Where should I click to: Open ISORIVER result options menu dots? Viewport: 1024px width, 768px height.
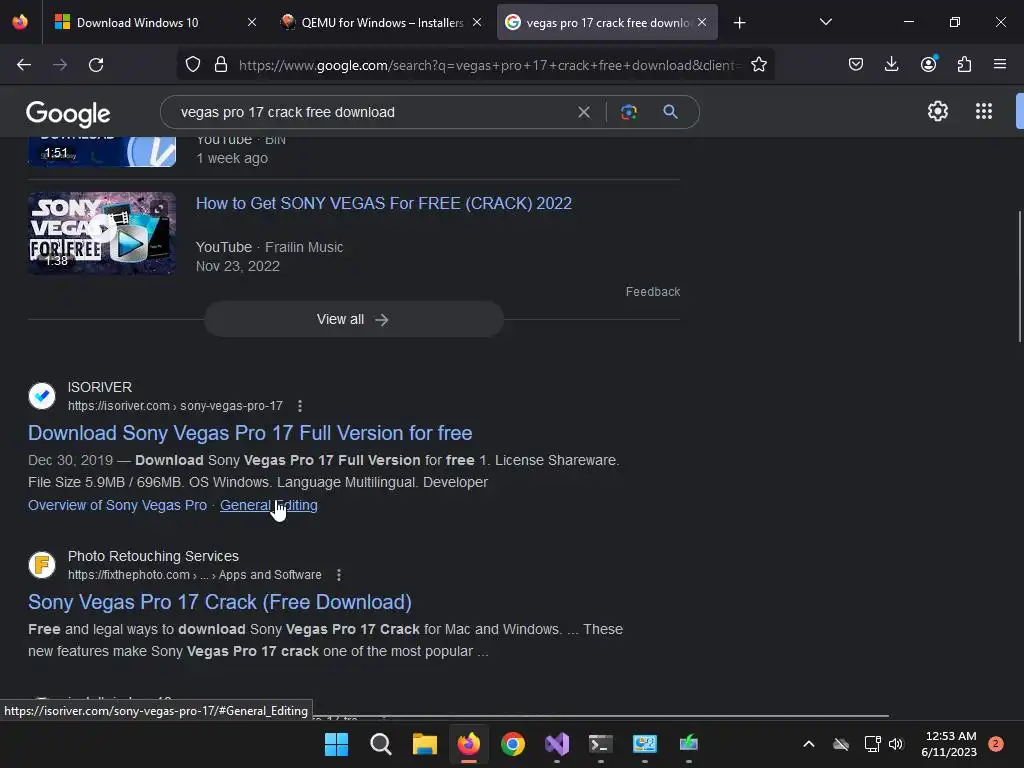pos(300,406)
